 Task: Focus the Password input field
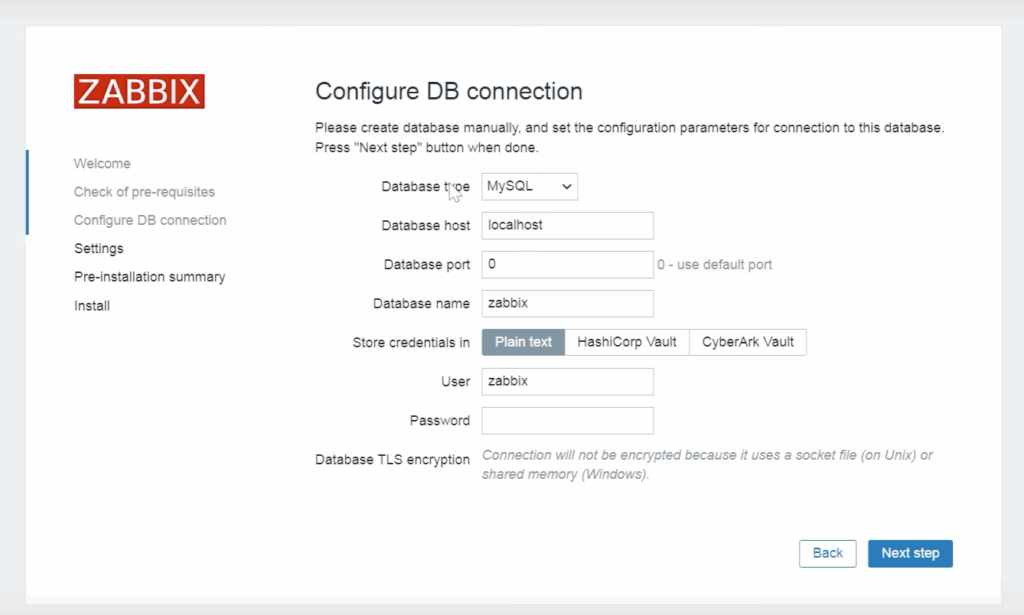[568, 420]
